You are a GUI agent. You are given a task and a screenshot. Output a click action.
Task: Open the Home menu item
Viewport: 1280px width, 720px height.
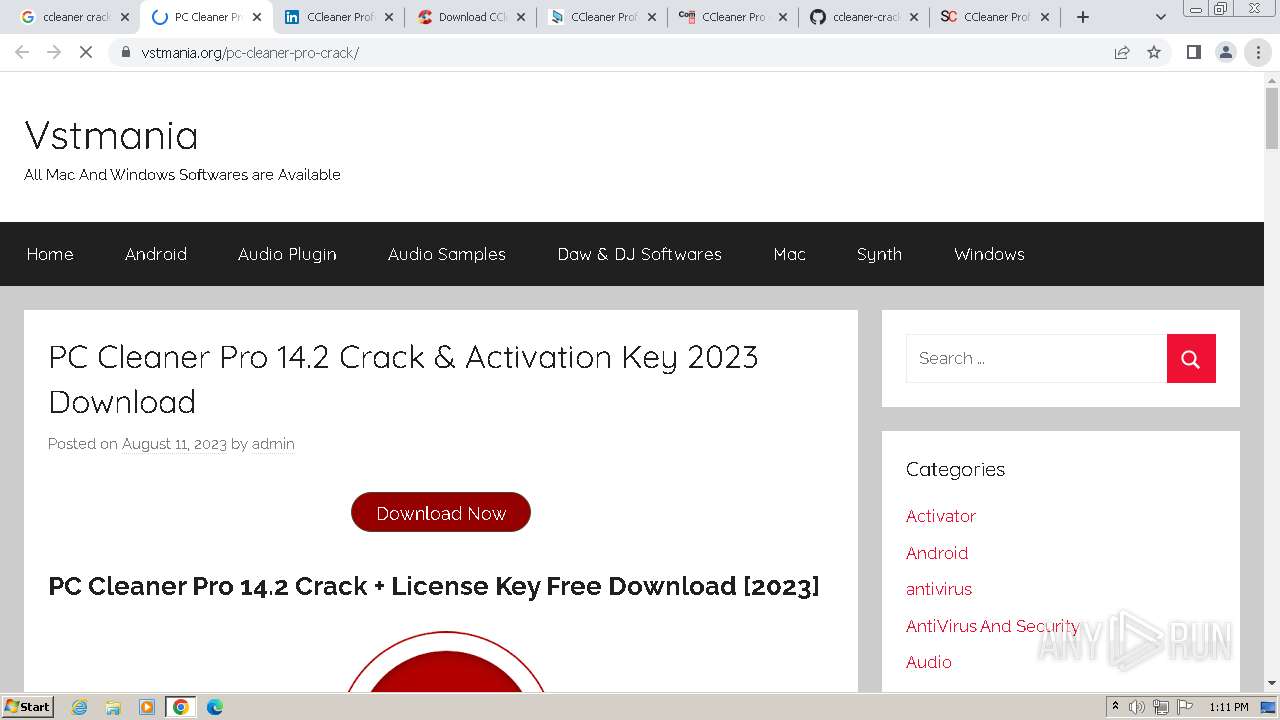click(x=50, y=254)
